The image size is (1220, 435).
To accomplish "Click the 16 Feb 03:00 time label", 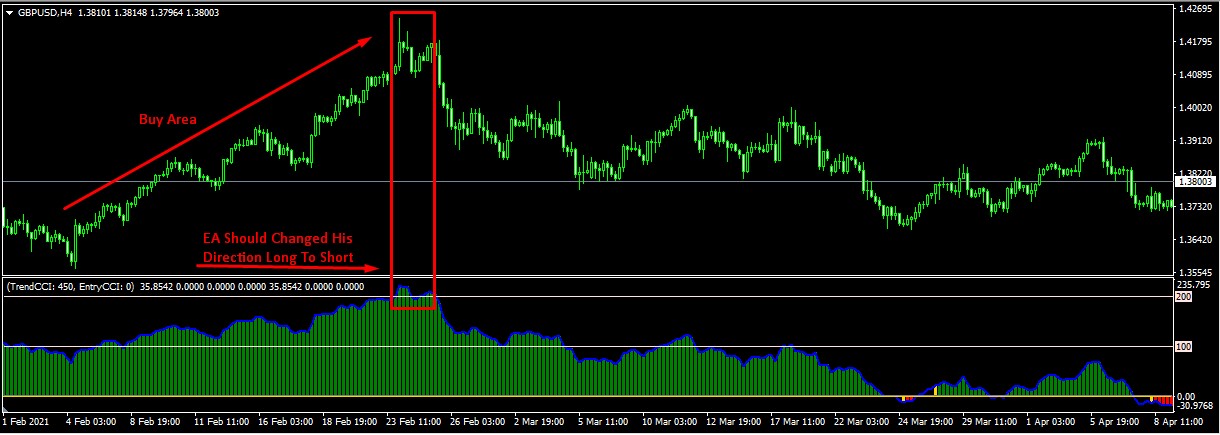I will click(x=288, y=424).
